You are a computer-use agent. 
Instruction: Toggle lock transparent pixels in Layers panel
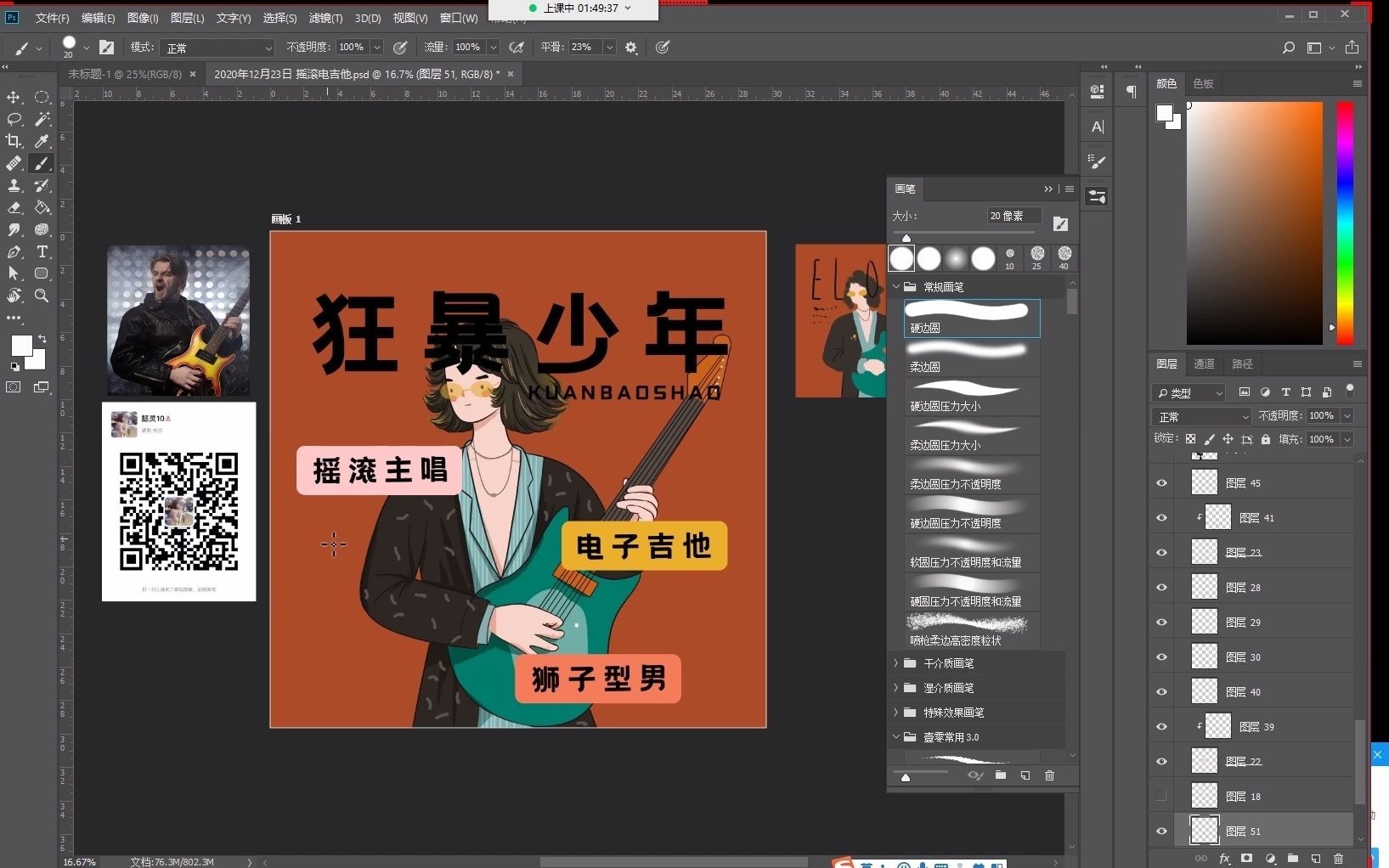(x=1190, y=439)
